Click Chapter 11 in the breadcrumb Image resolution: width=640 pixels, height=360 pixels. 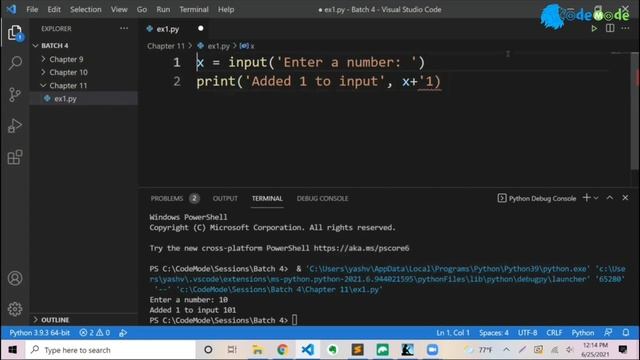(x=166, y=46)
